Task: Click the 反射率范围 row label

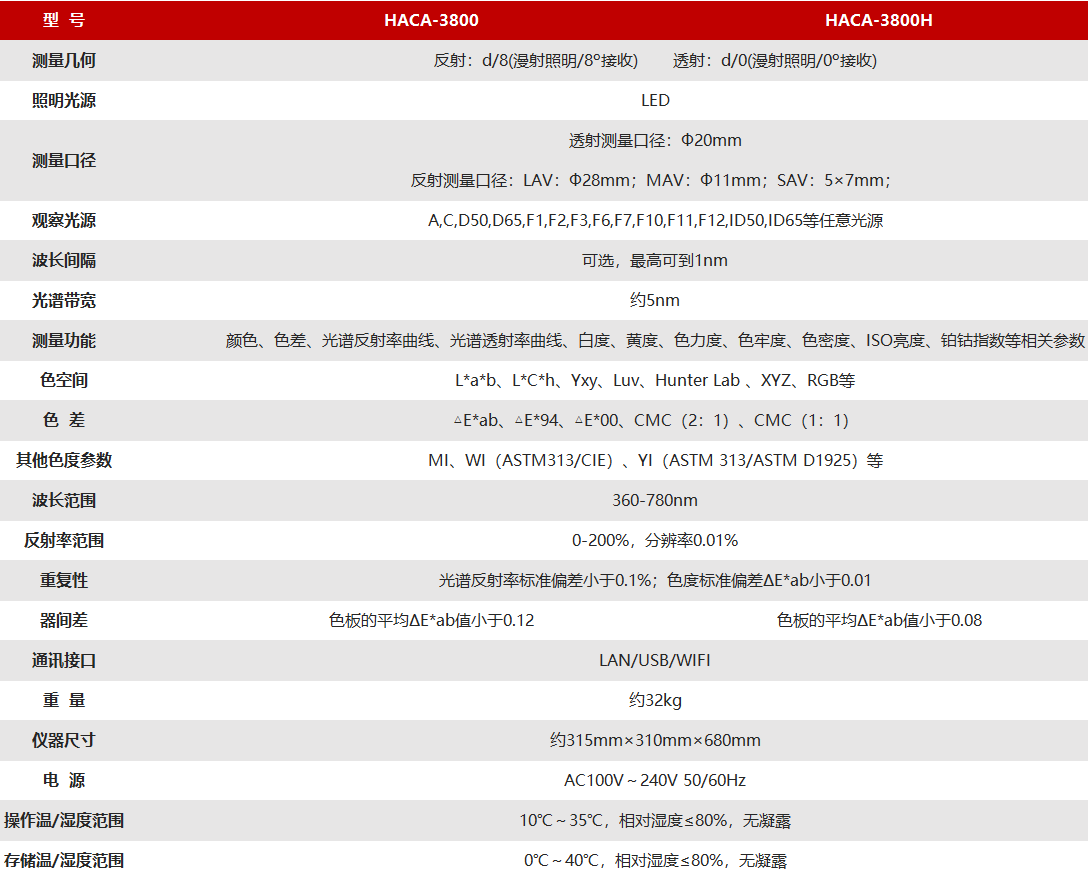Action: (x=64, y=540)
